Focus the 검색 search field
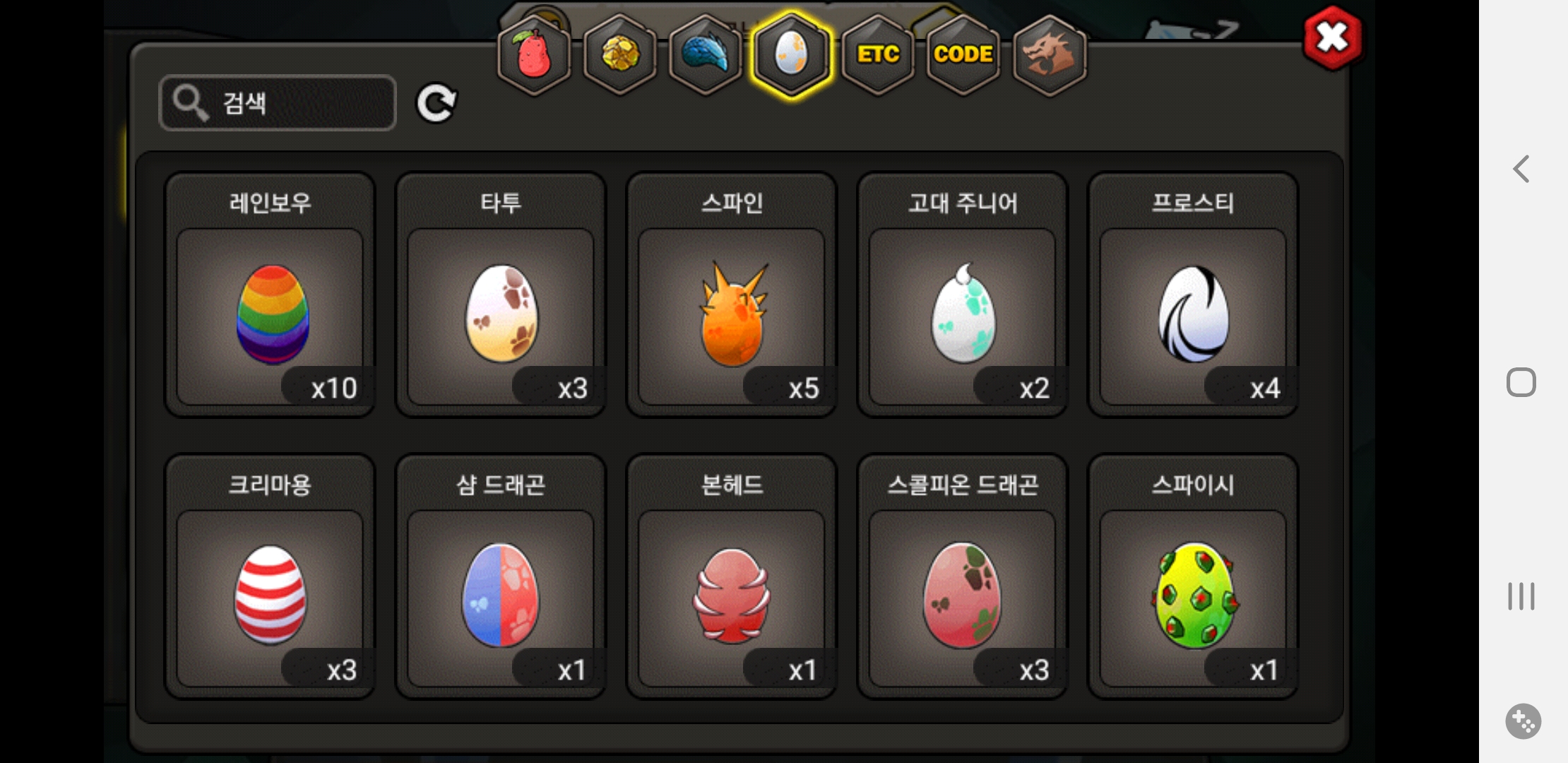The width and height of the screenshot is (1568, 763). click(278, 103)
